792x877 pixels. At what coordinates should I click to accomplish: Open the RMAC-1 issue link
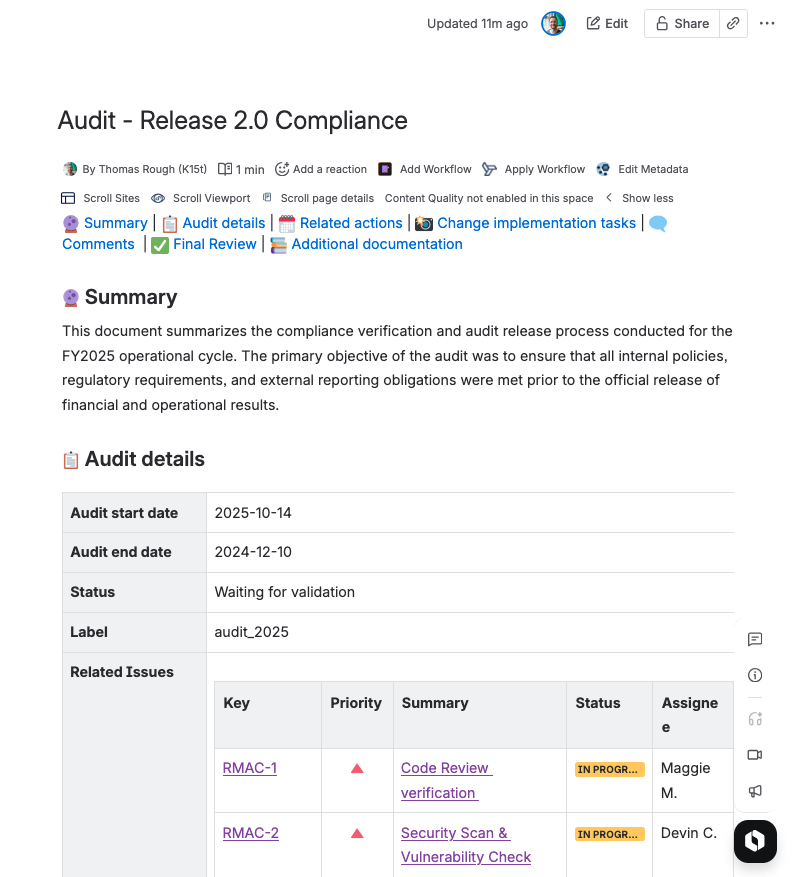[x=250, y=768]
